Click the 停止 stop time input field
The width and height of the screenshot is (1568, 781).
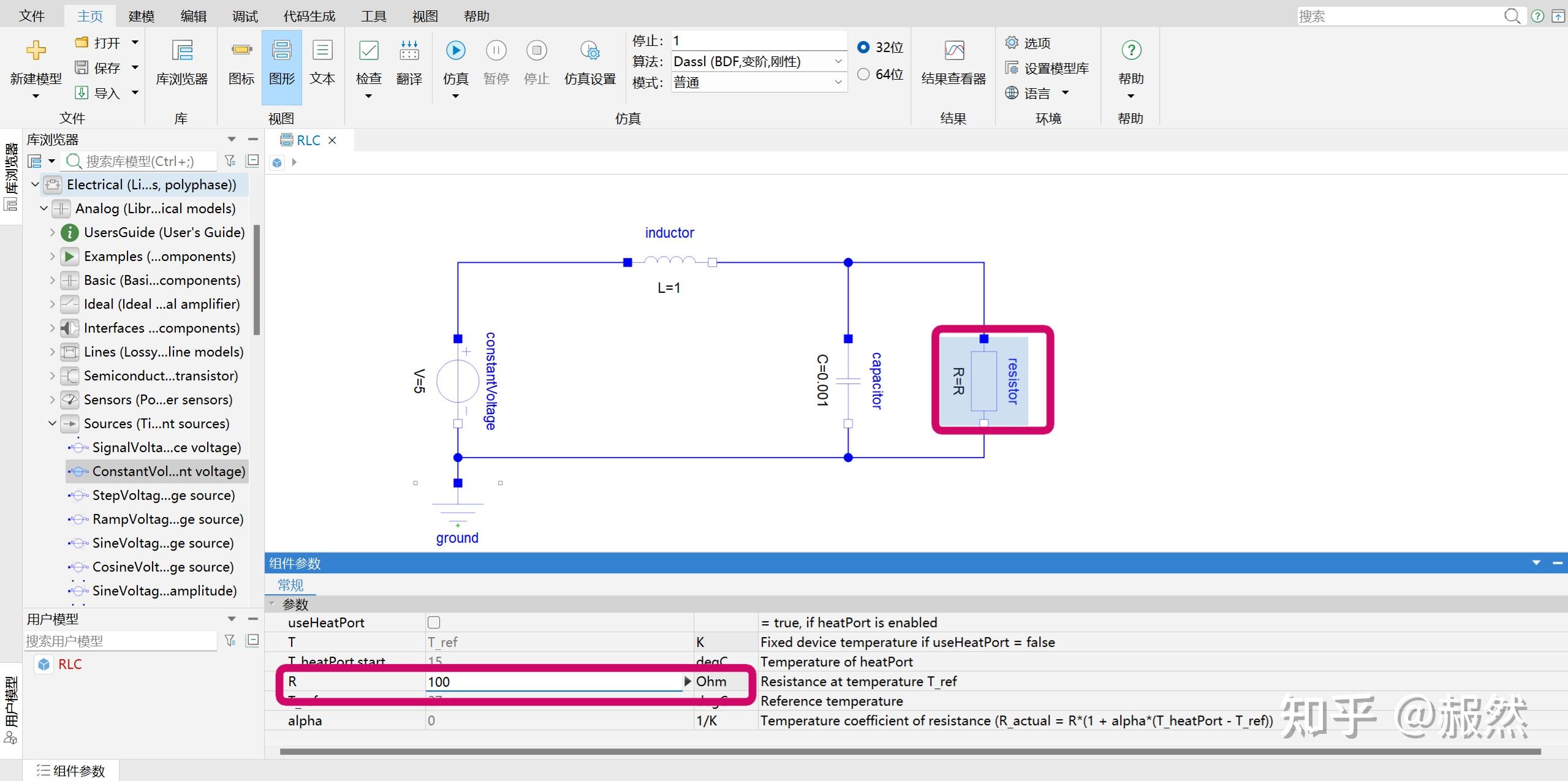click(x=759, y=40)
